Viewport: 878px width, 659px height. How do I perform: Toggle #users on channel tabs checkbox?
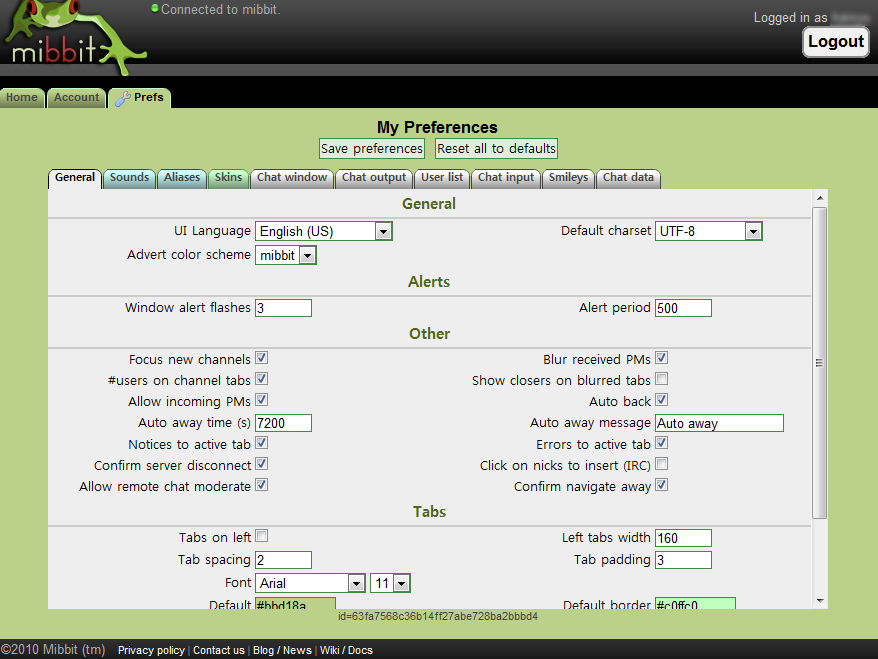[x=261, y=379]
